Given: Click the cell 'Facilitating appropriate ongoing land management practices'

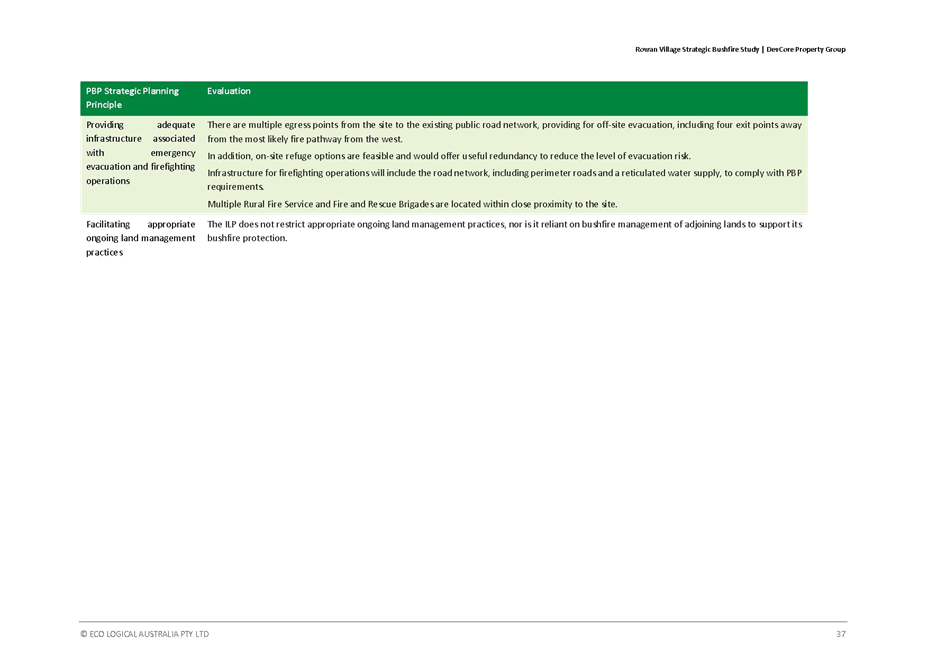Looking at the screenshot, I should [x=140, y=238].
